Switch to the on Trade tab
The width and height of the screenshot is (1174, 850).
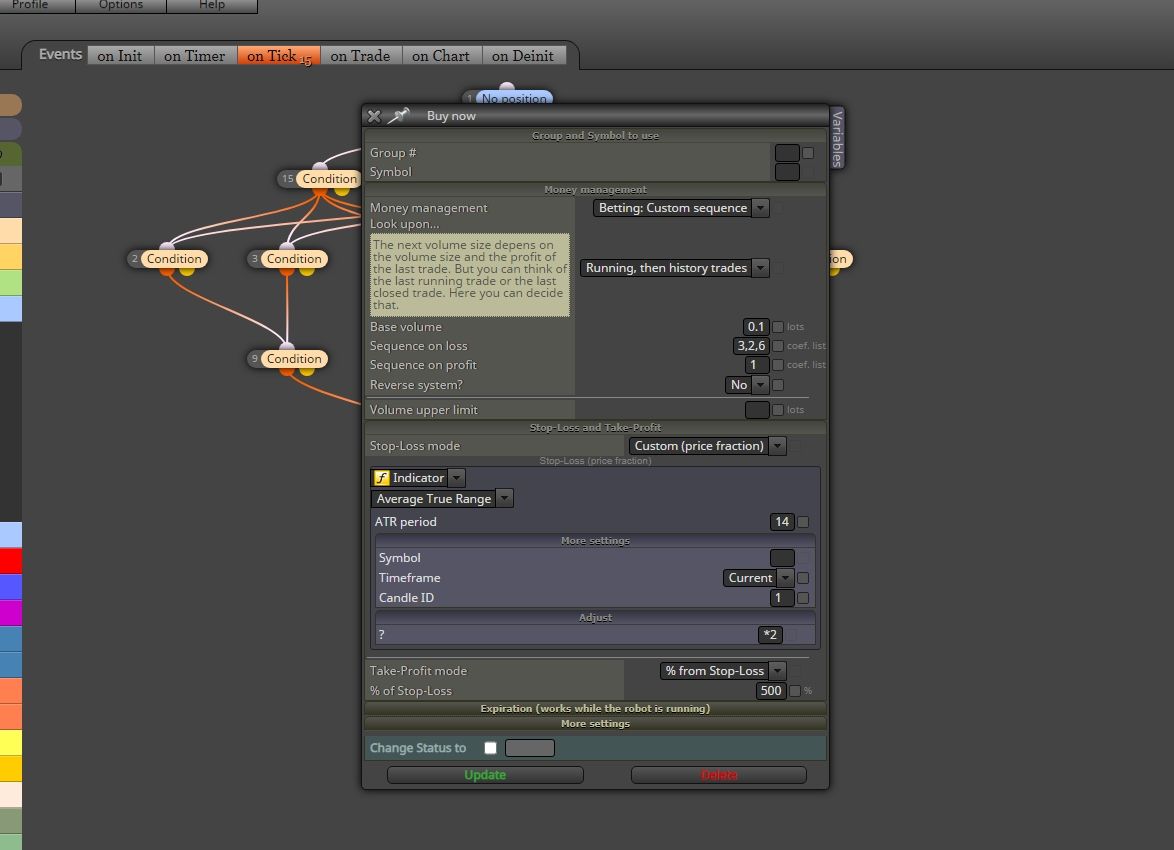click(360, 56)
